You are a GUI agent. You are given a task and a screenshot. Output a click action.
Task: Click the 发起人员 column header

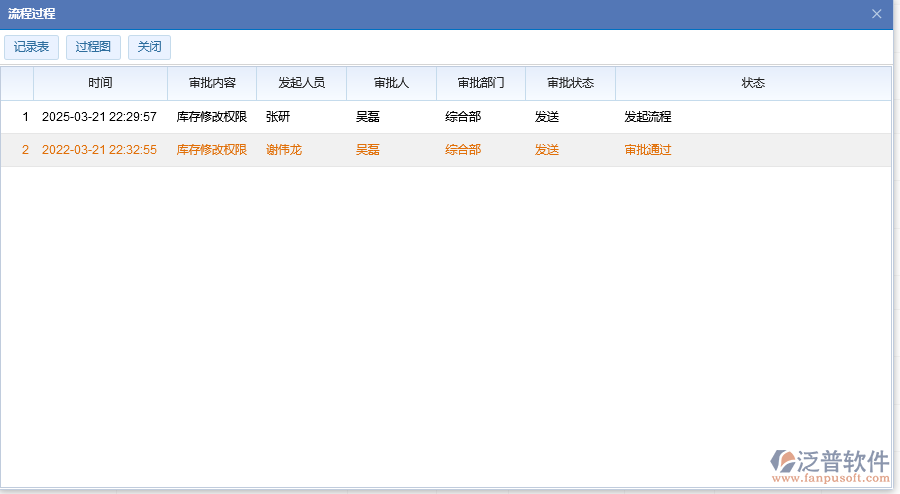click(x=301, y=83)
